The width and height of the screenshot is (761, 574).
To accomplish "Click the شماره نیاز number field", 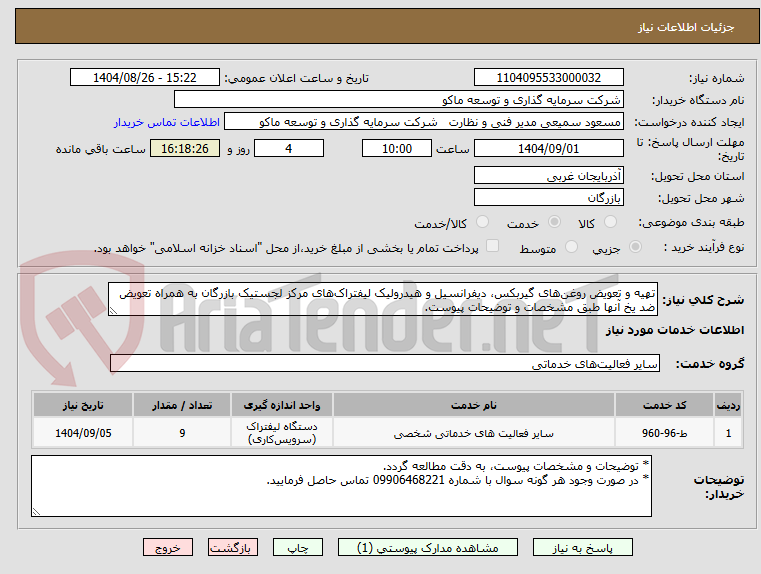I will [x=548, y=77].
